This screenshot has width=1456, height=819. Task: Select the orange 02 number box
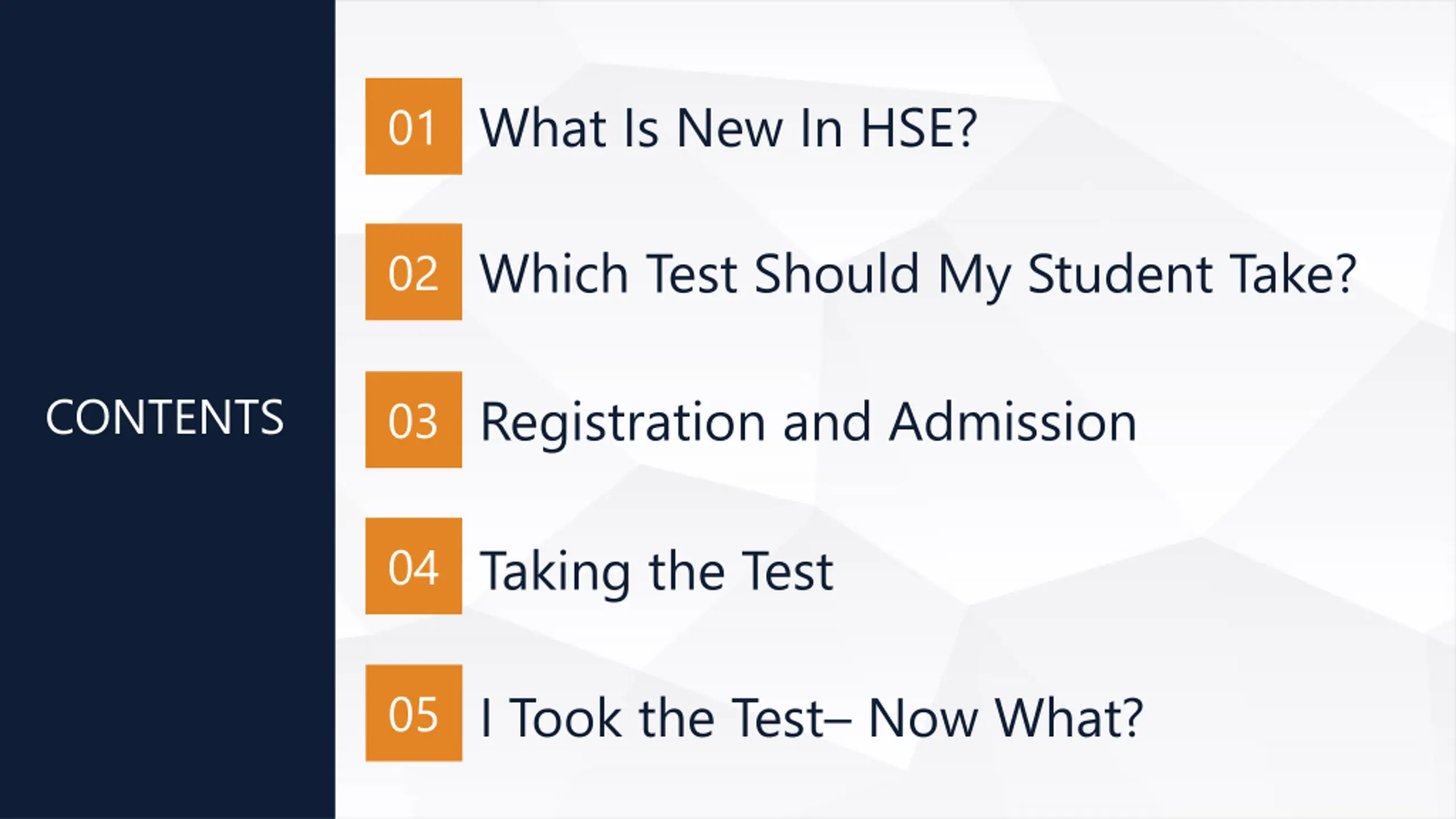[x=413, y=272]
